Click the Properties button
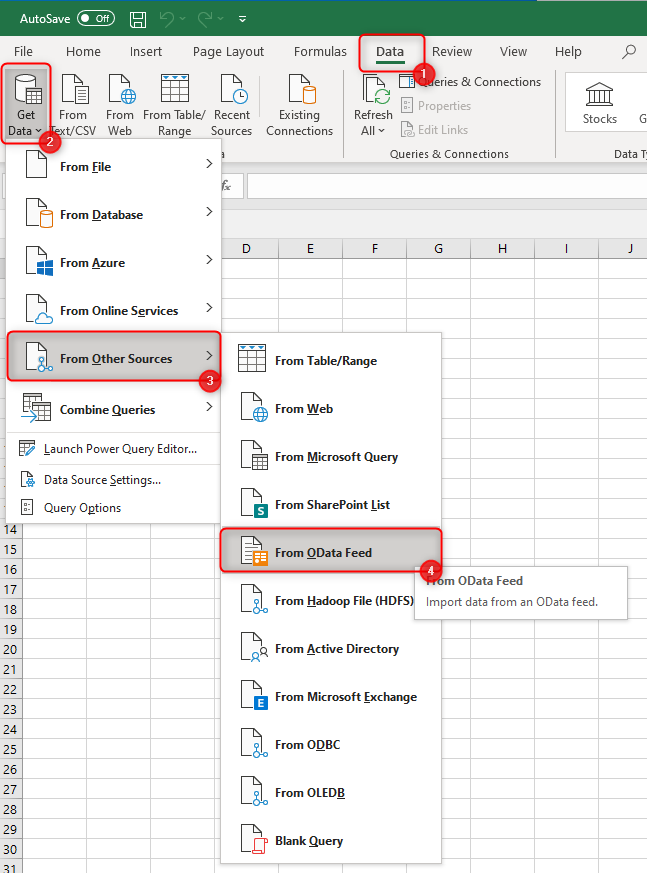Image resolution: width=647 pixels, height=873 pixels. (436, 106)
